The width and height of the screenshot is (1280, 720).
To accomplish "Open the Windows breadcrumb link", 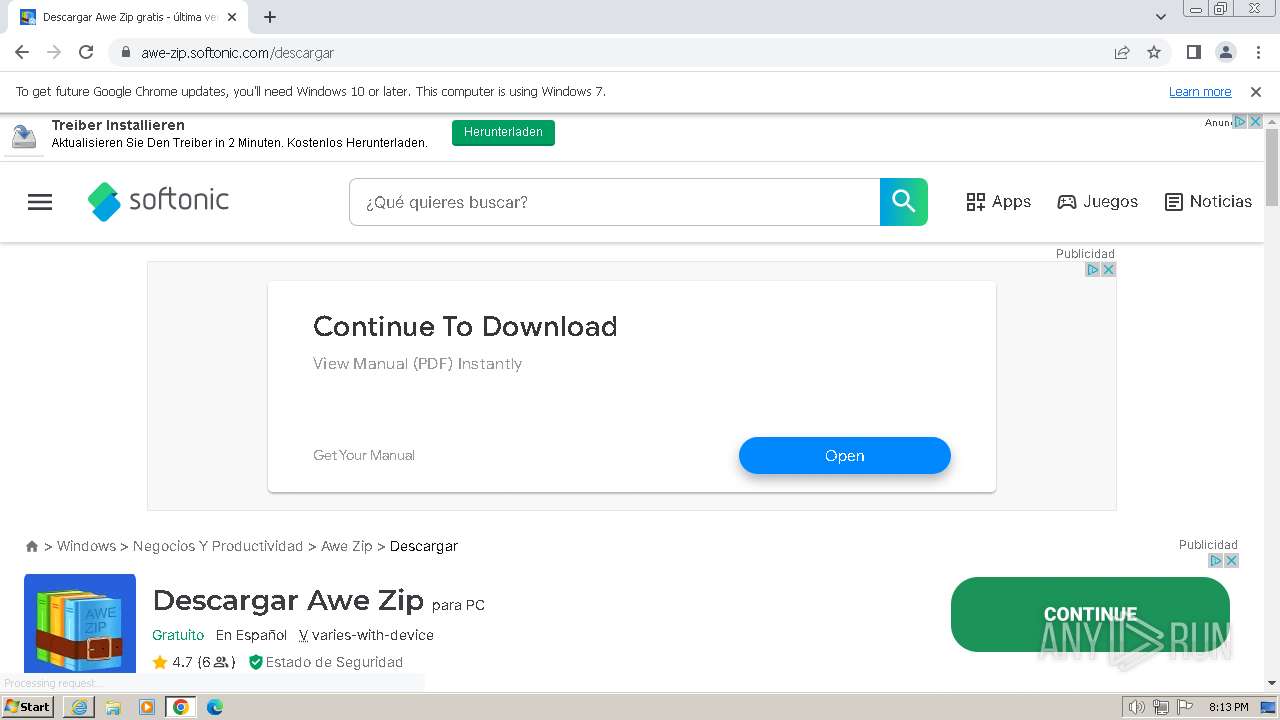I will click(86, 546).
